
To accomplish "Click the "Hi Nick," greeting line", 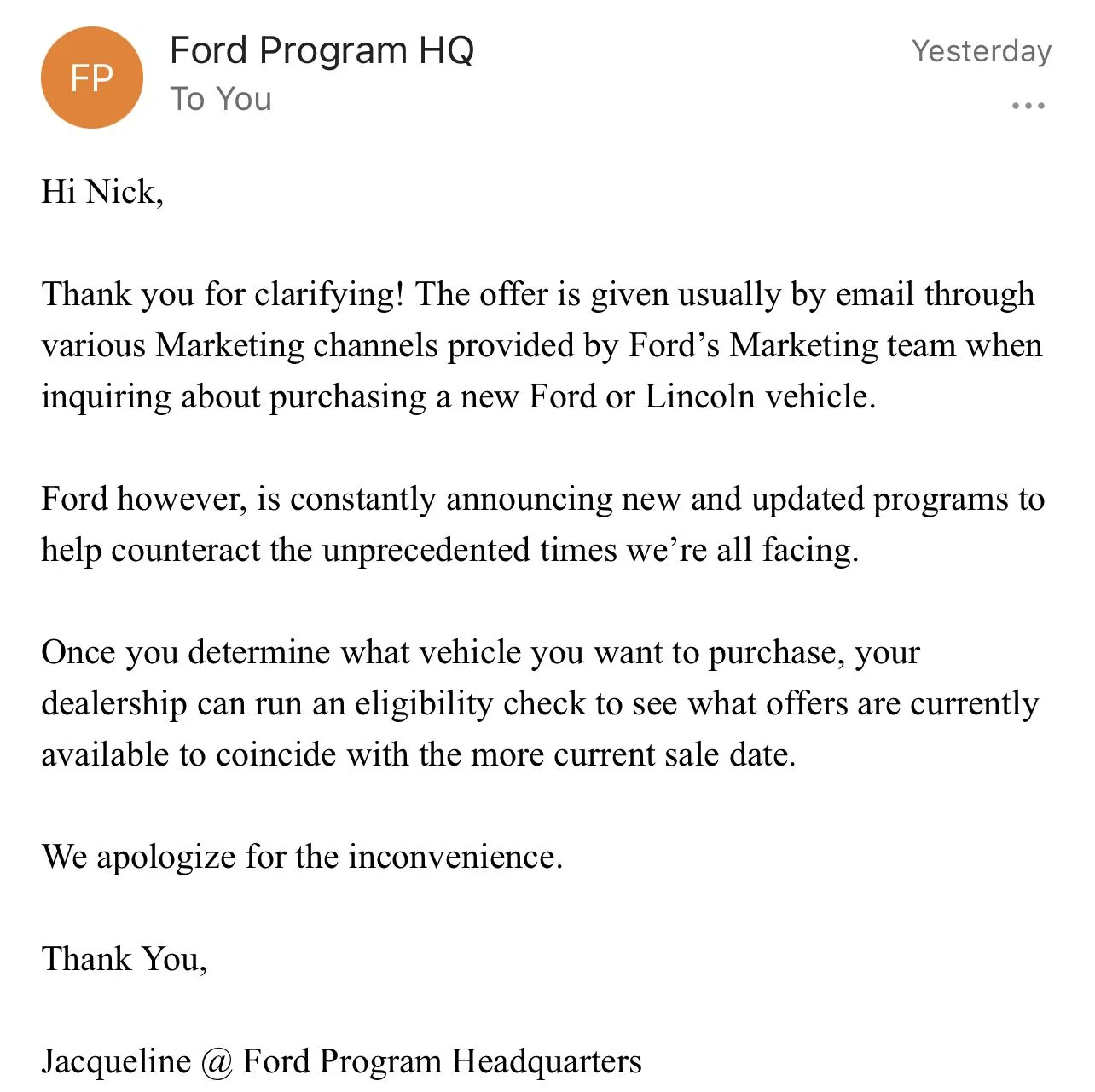I will tap(102, 192).
